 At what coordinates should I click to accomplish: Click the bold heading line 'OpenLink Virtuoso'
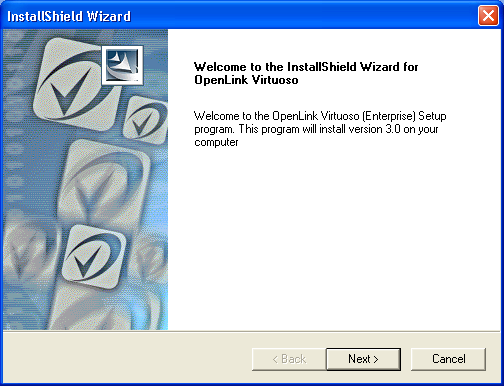click(x=246, y=80)
